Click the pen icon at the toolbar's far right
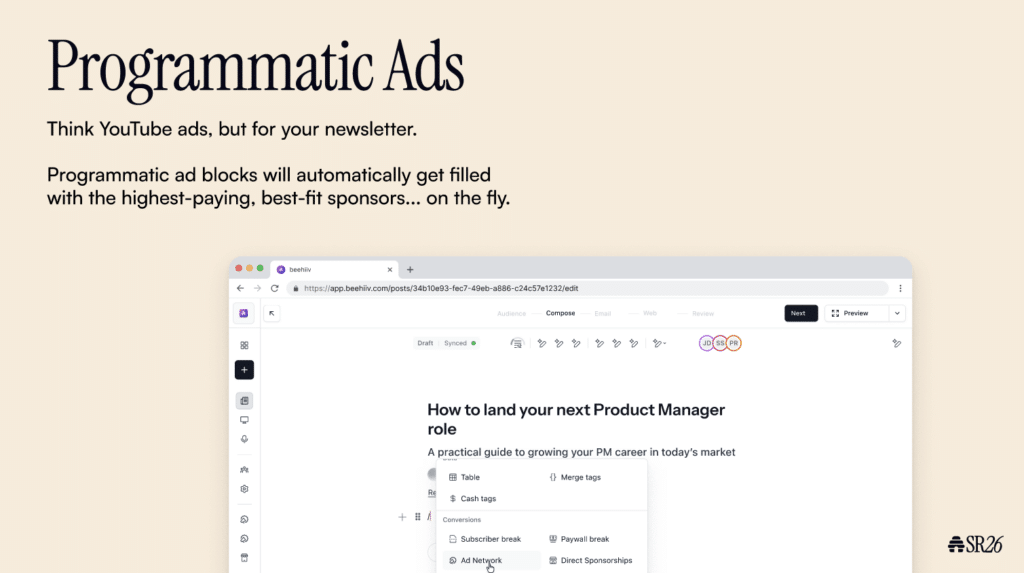Screen dimensions: 1024x573 tap(897, 343)
